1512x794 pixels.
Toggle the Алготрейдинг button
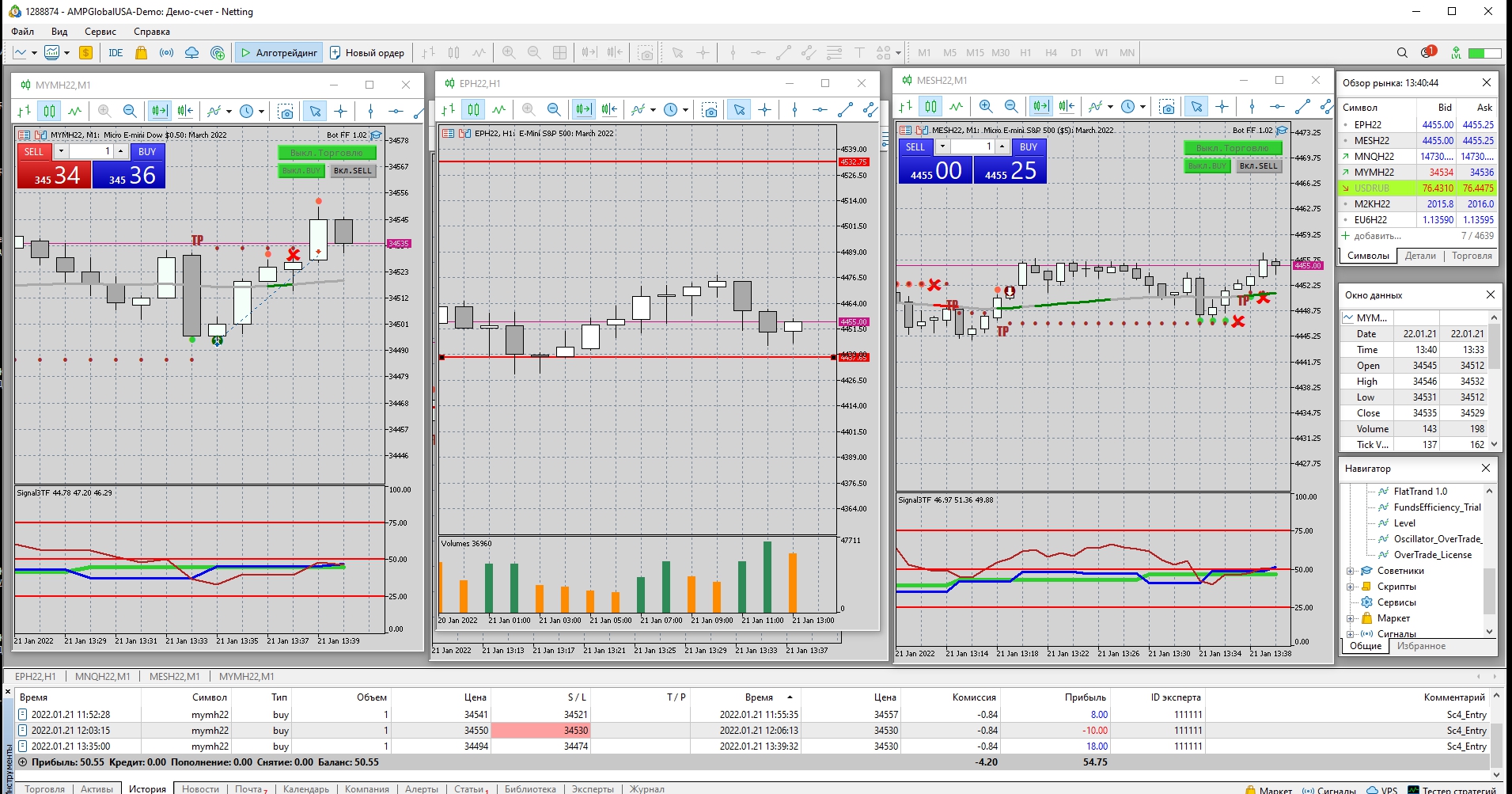pyautogui.click(x=279, y=53)
